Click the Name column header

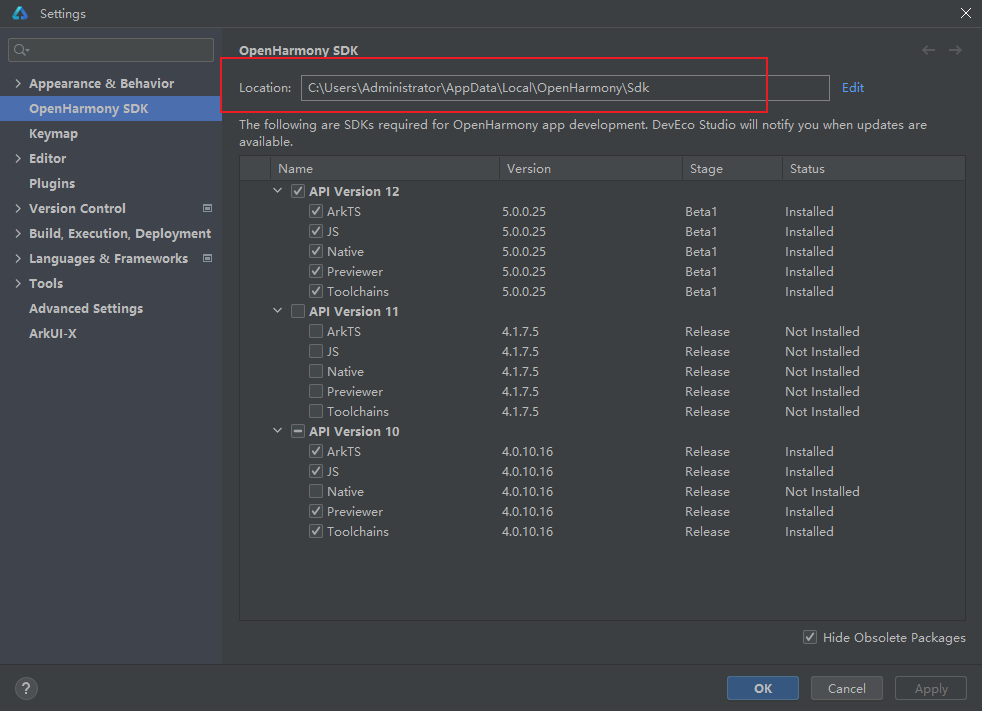click(385, 169)
